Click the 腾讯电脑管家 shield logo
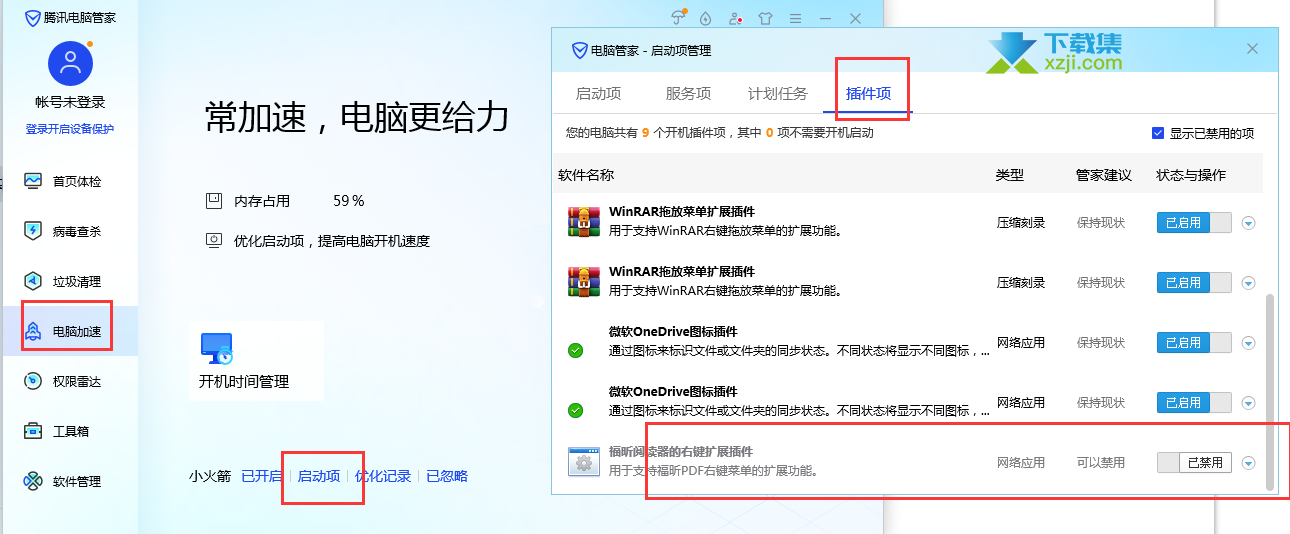Viewport: 1290px width, 534px height. pos(33,17)
